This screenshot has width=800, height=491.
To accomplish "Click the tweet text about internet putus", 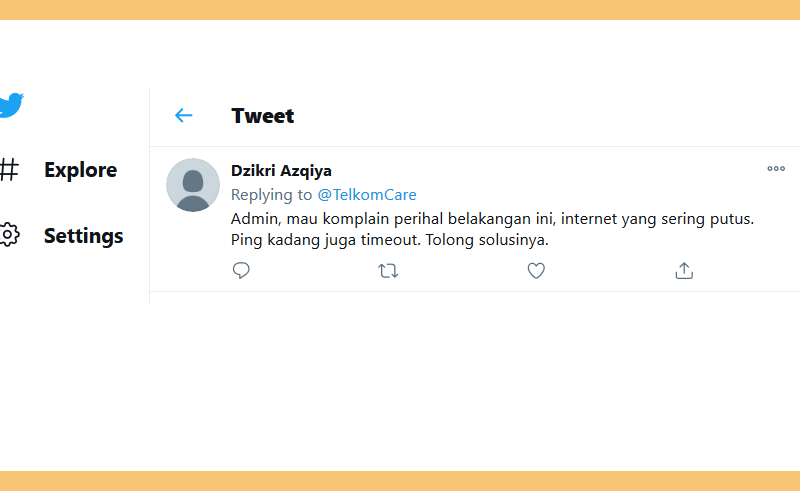I will pos(492,229).
